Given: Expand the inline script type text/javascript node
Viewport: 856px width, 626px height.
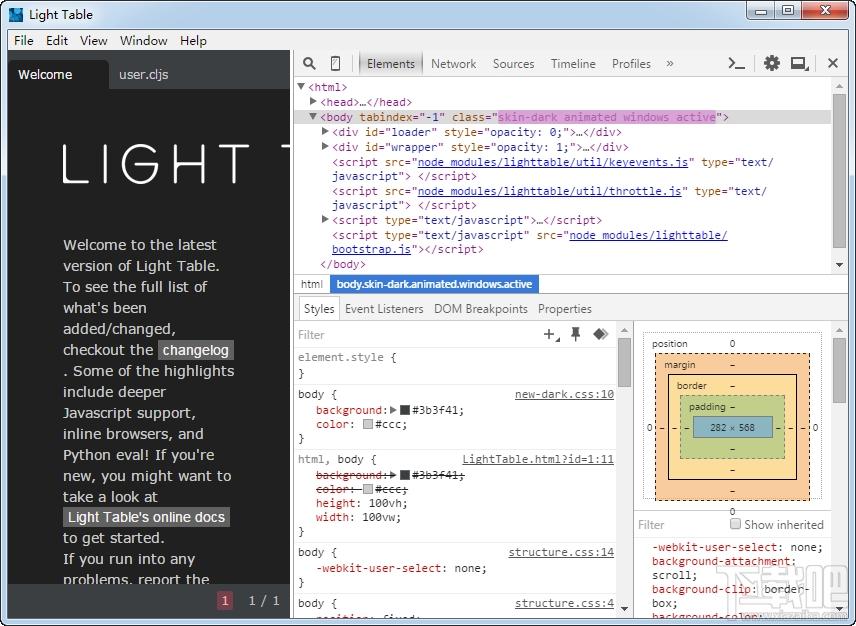Looking at the screenshot, I should [x=325, y=219].
